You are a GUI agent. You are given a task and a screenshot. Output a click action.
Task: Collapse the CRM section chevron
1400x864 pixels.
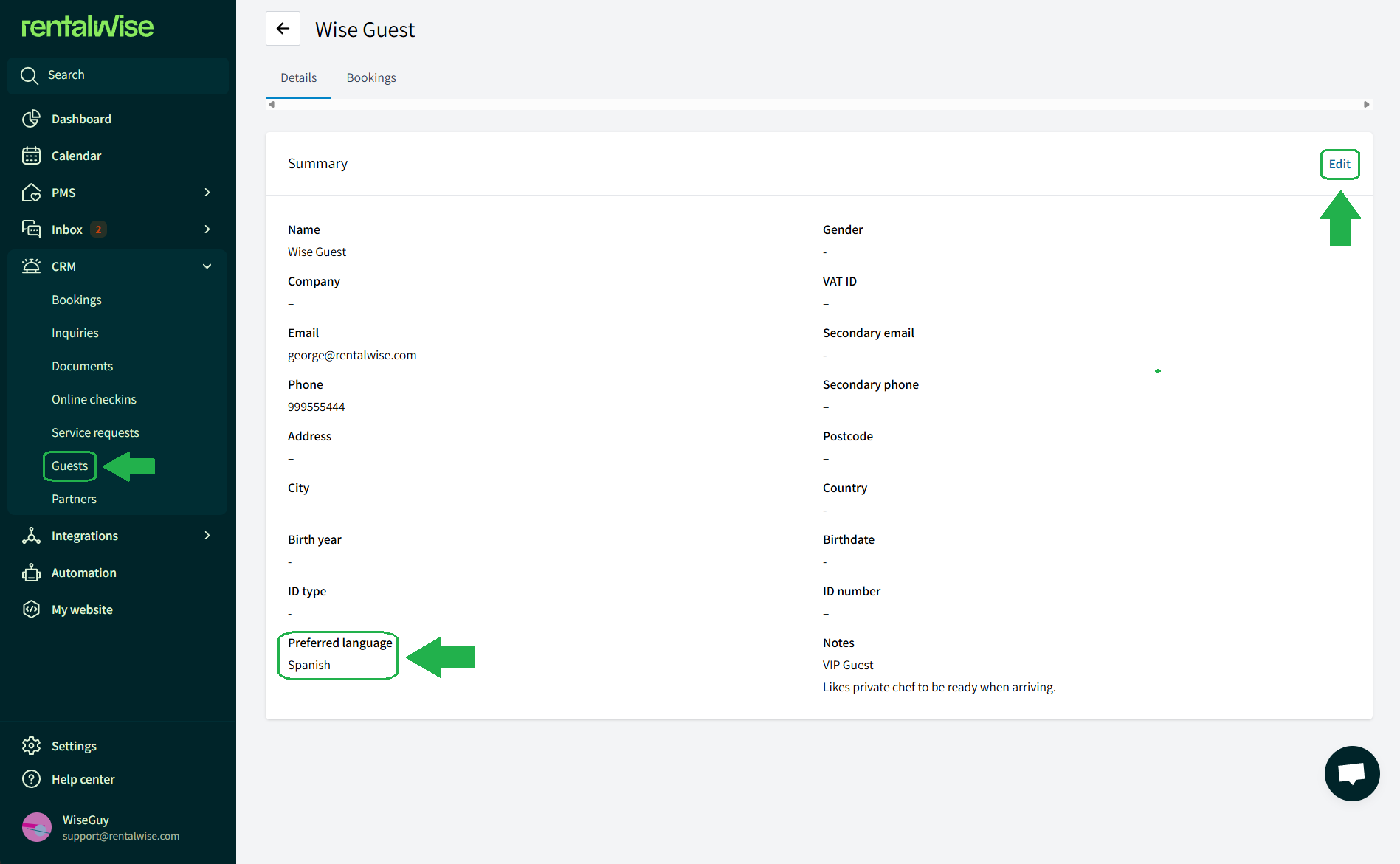(207, 266)
